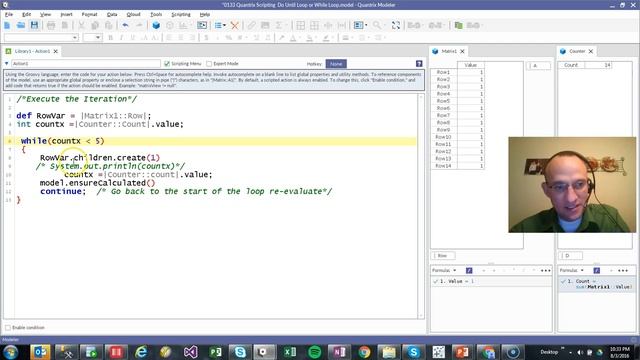Select the Row14 header in Matrix1
This screenshot has height=360, width=640.
tap(444, 166)
